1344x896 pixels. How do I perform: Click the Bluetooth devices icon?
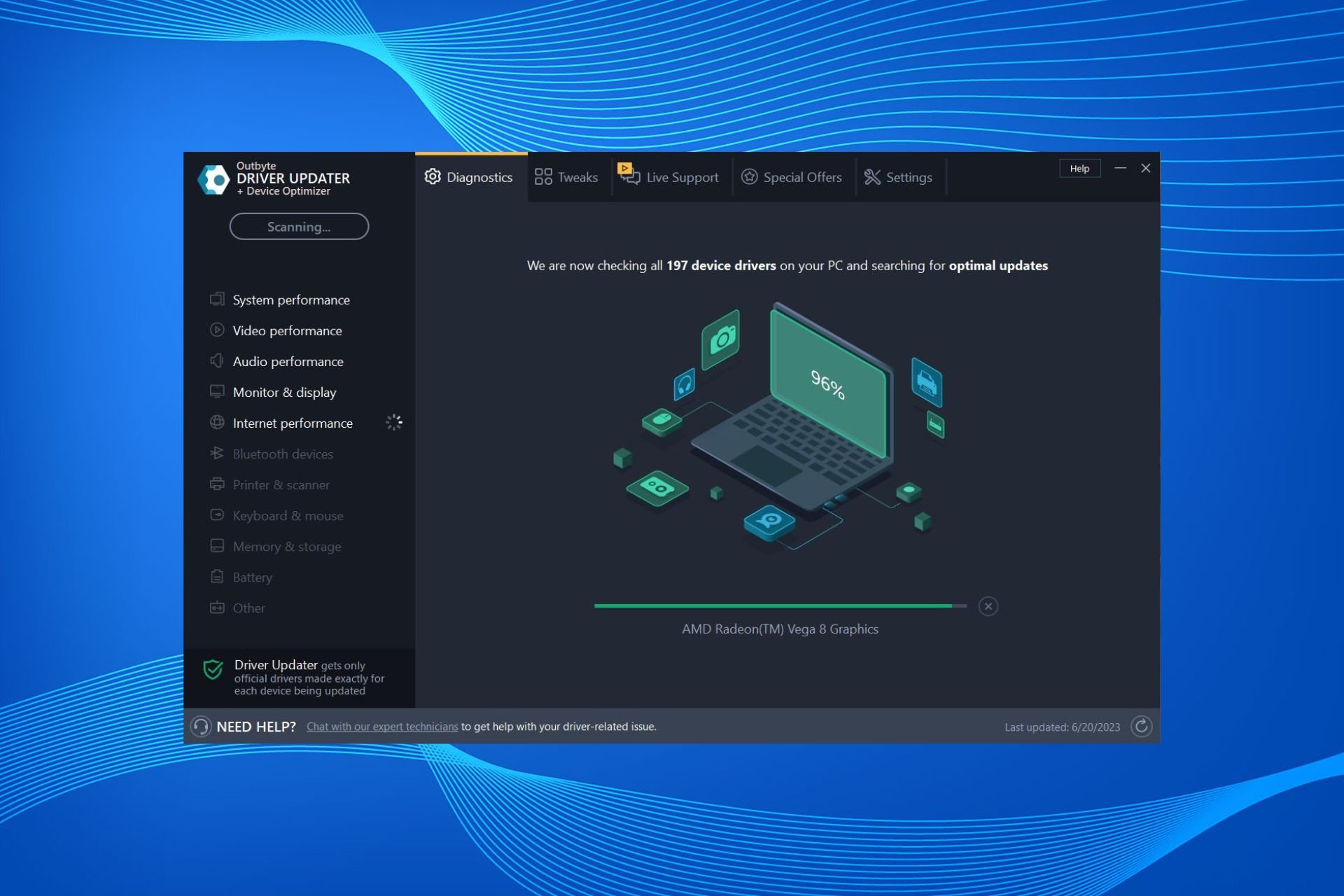pos(217,453)
